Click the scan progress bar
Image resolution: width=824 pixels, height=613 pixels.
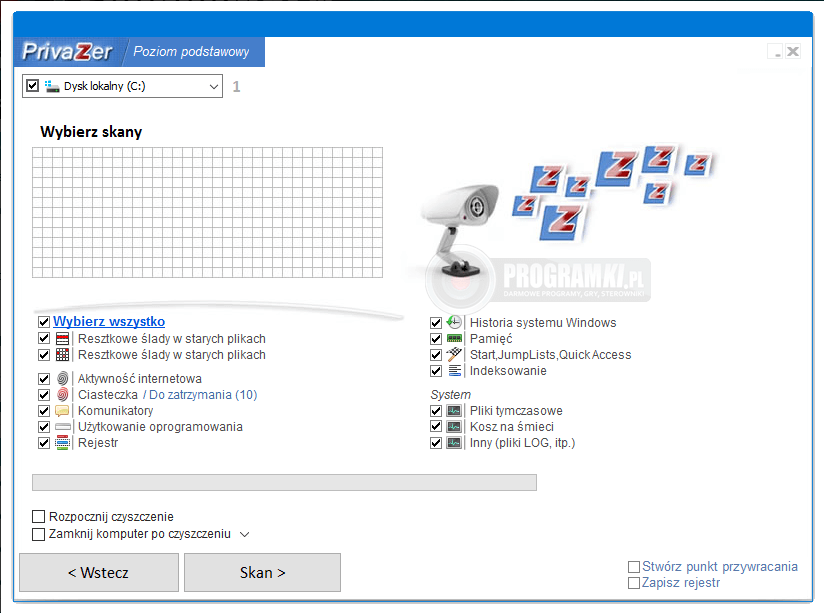click(284, 483)
